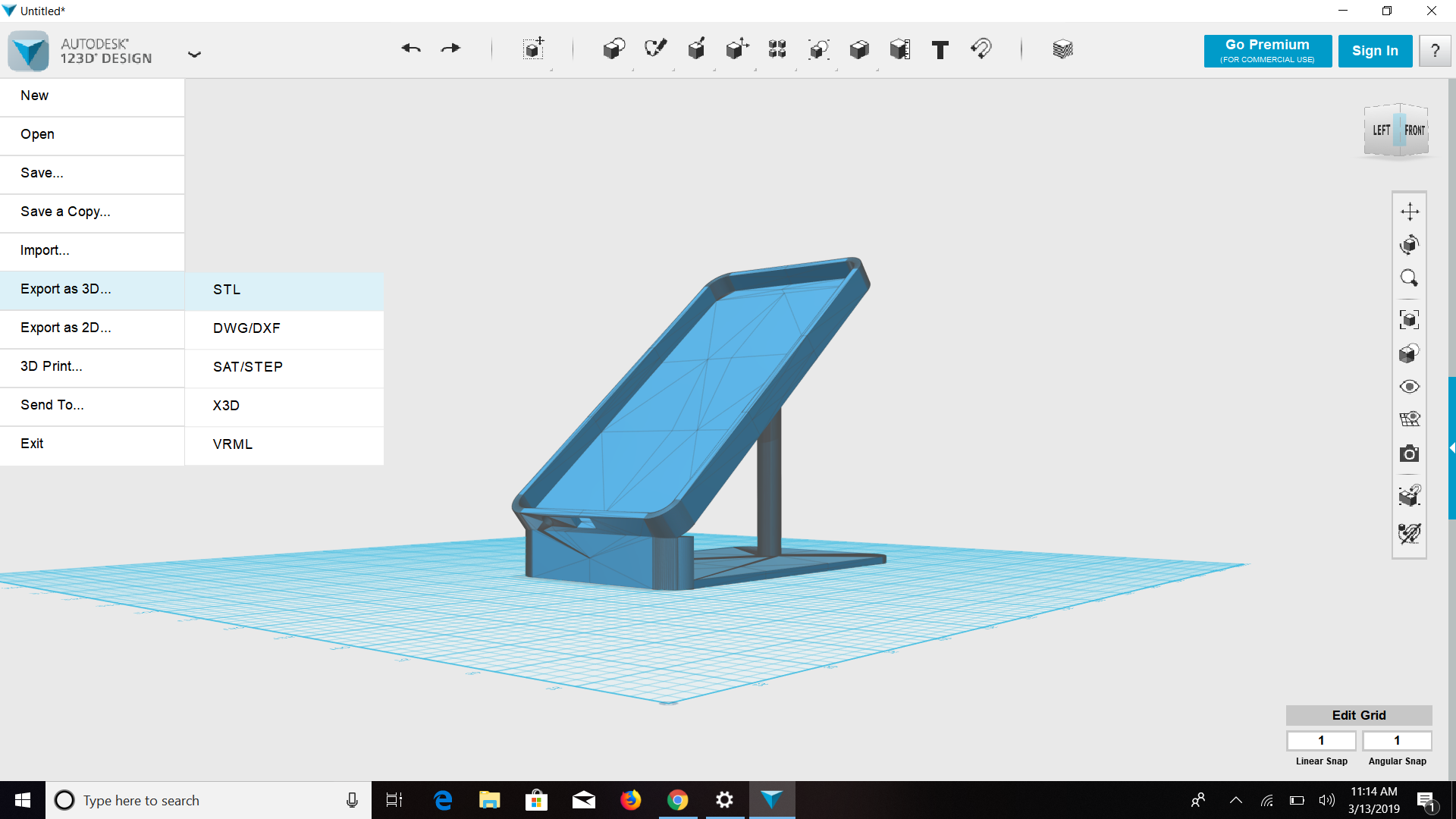1456x819 pixels.
Task: Toggle grid visibility icon
Action: coord(1410,419)
